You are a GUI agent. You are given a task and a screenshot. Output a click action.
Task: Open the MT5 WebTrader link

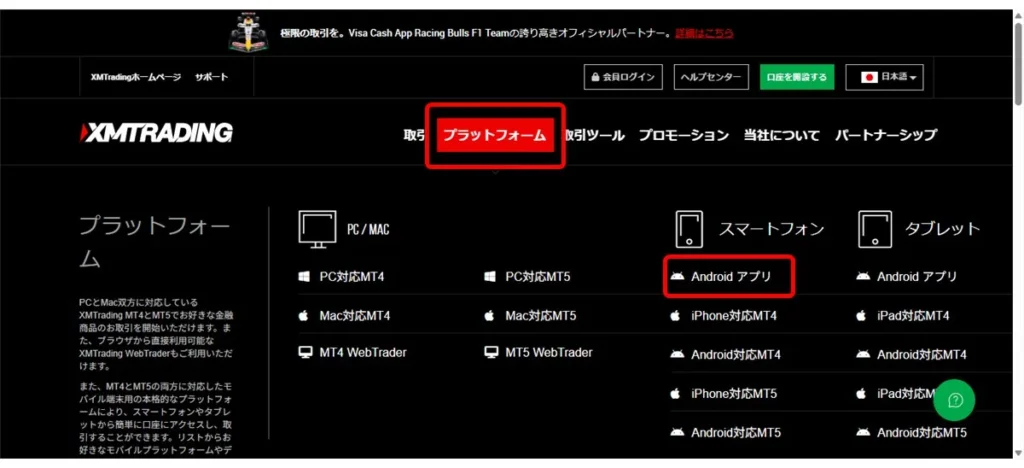click(549, 352)
